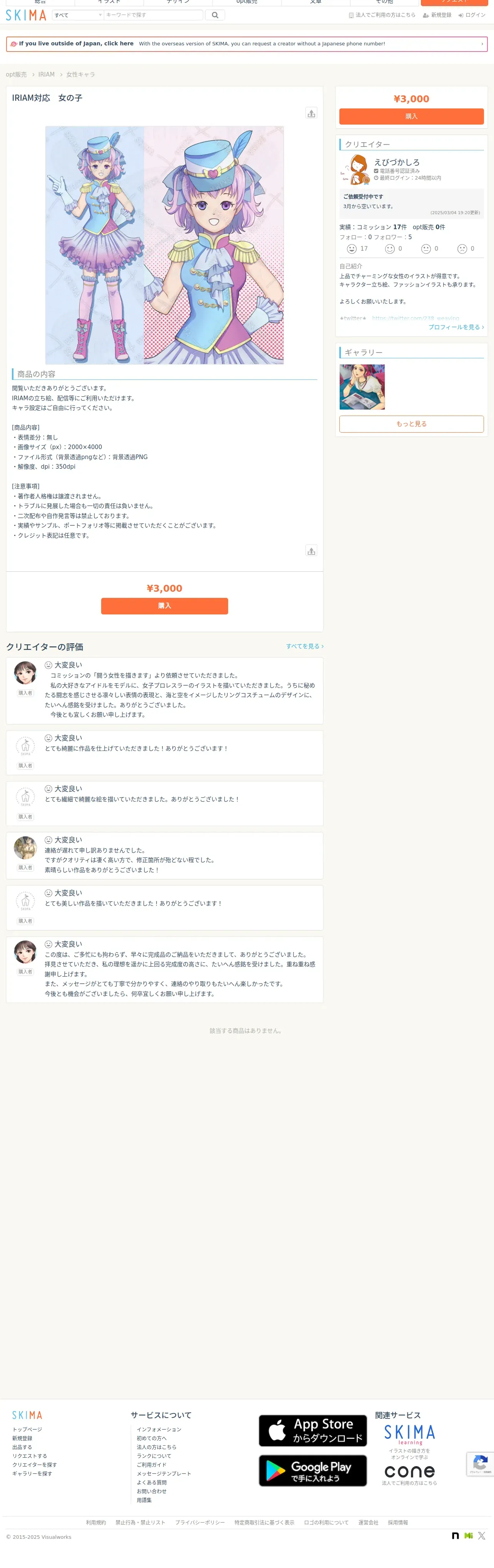This screenshot has height=1568, width=494.
Task: Click the 購入 button under the description
Action: [164, 606]
